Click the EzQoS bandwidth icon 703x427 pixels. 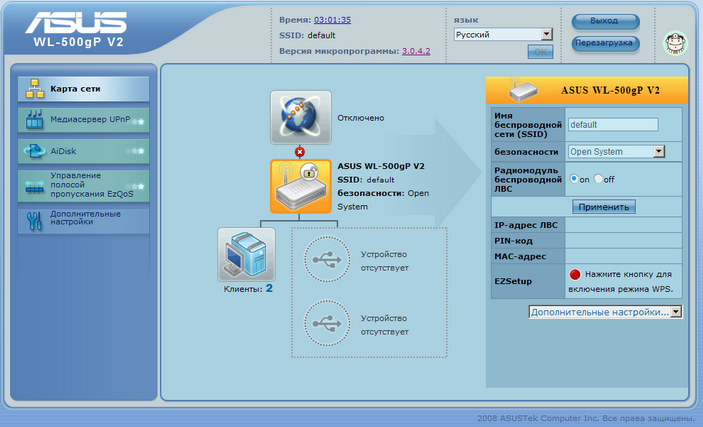pyautogui.click(x=35, y=186)
